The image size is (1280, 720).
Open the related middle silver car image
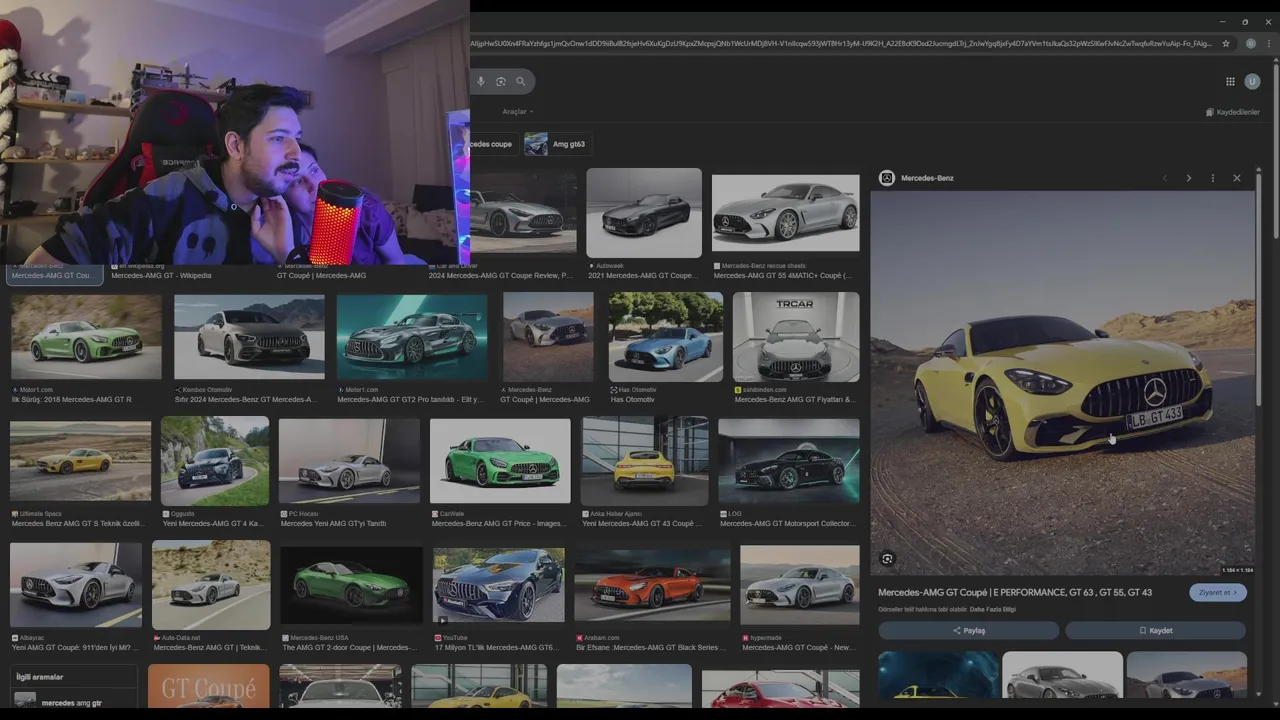pyautogui.click(x=1062, y=675)
